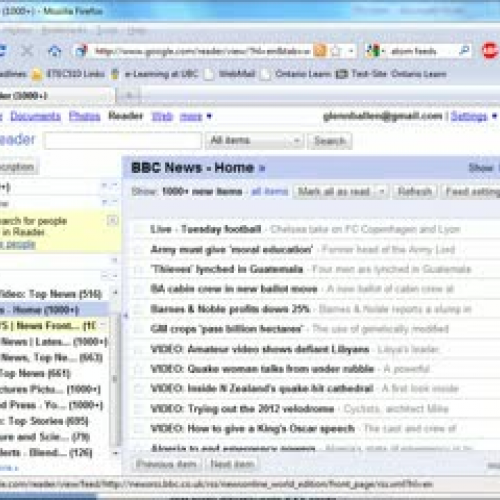
Task: Close the yellow search for people notice
Action: coord(113,220)
